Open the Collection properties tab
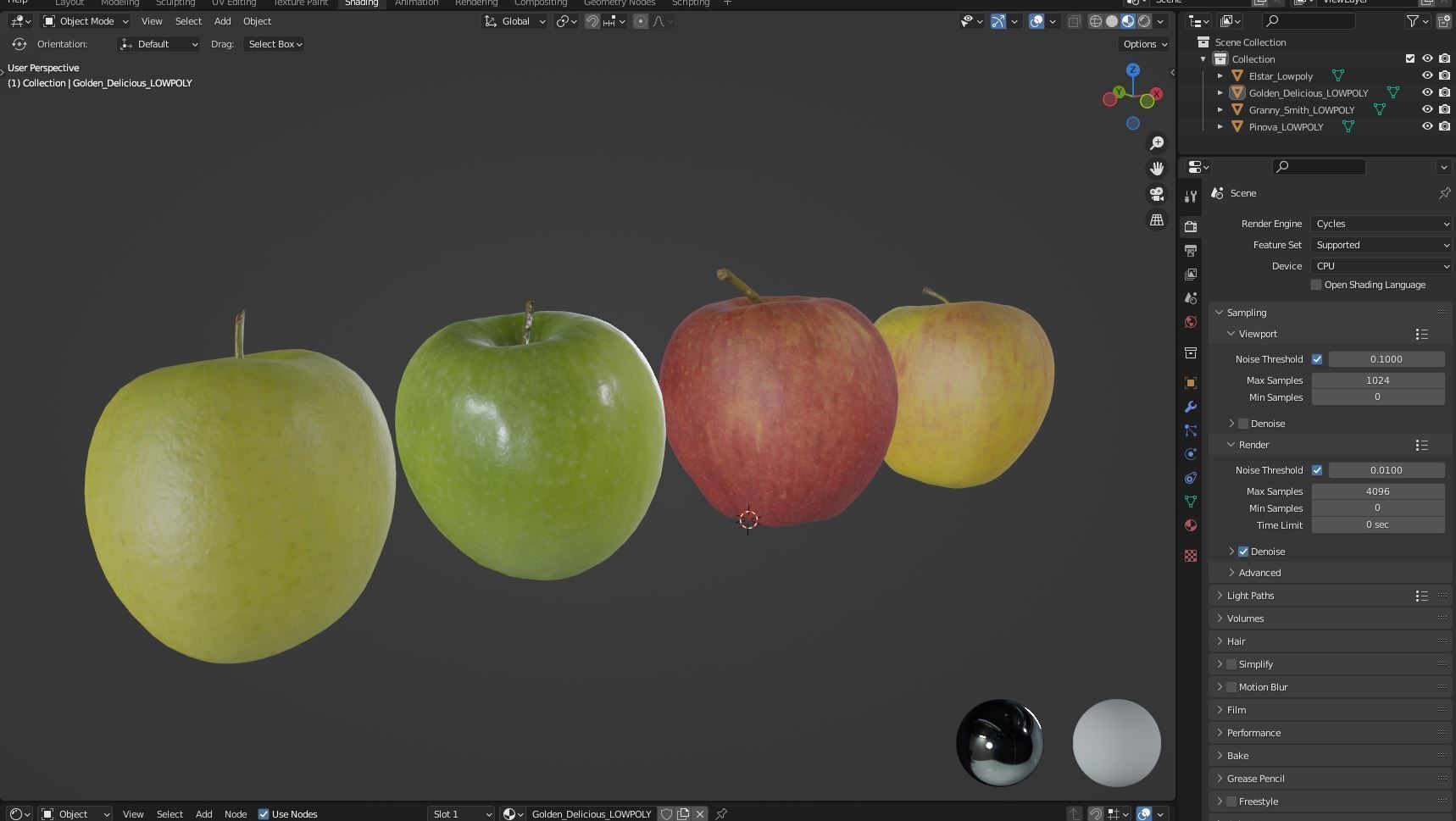Screen dimensions: 1456x821 click(x=1191, y=352)
